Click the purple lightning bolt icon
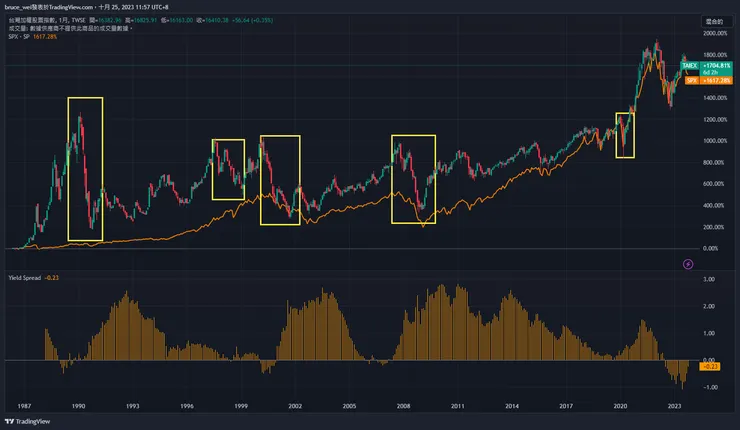 [x=688, y=264]
